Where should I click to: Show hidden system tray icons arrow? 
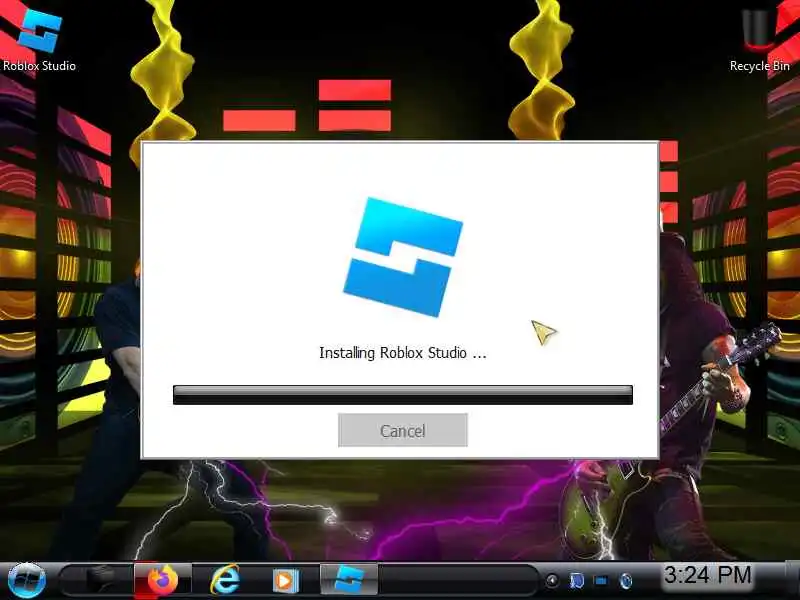coord(552,581)
